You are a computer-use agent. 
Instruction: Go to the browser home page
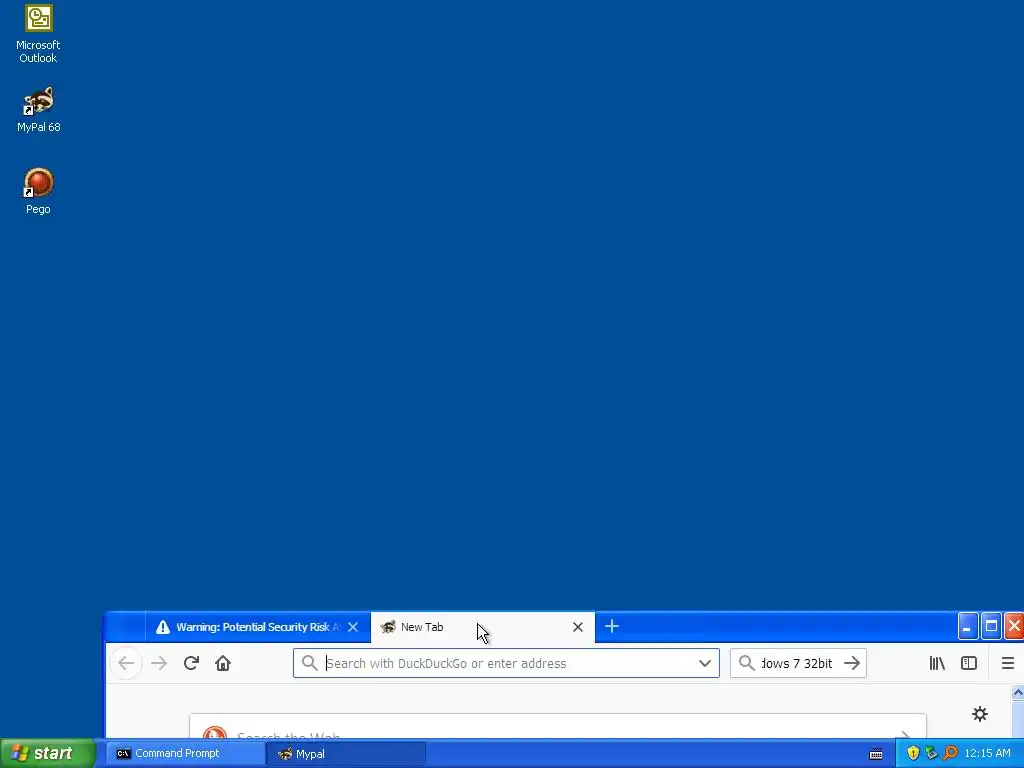(x=223, y=664)
